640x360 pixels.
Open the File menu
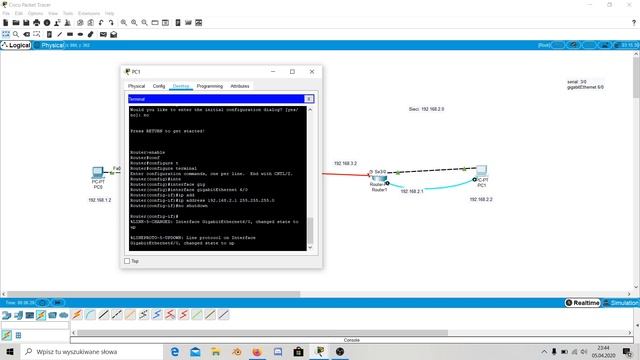(6, 13)
